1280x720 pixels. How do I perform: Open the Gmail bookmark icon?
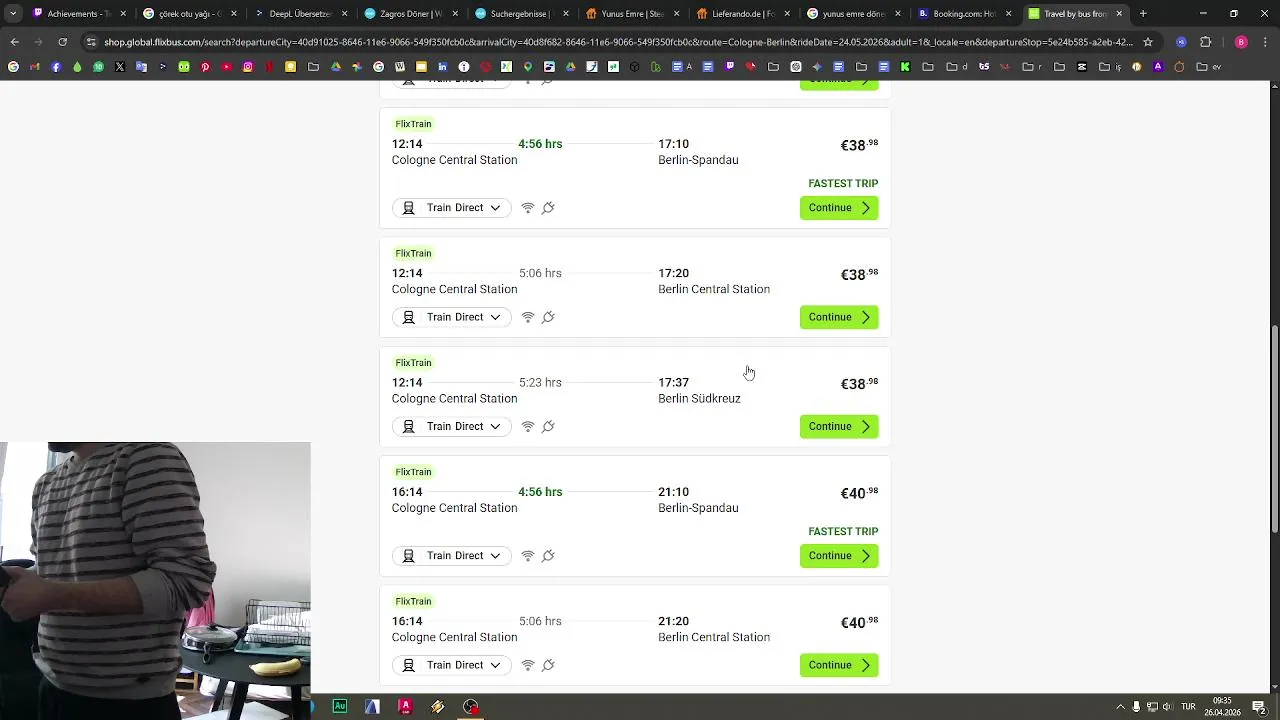(x=34, y=67)
